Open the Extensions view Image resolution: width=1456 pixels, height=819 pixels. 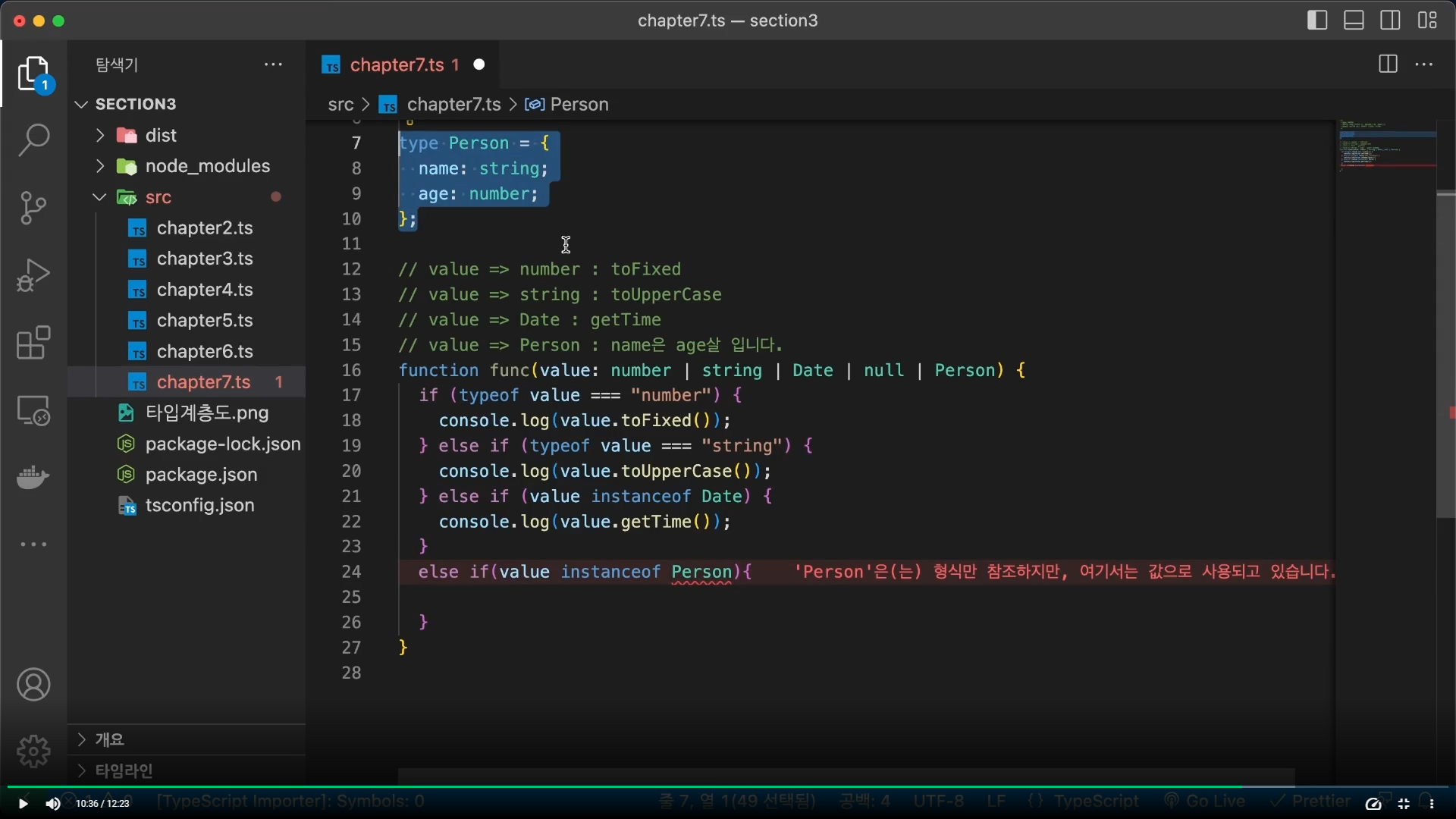[33, 343]
